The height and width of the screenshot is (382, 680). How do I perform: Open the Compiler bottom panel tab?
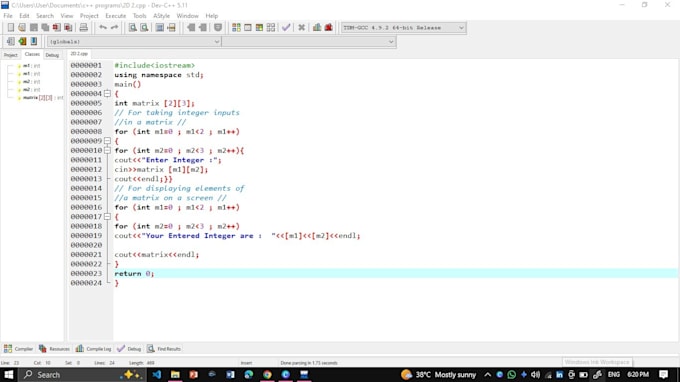pyautogui.click(x=19, y=349)
